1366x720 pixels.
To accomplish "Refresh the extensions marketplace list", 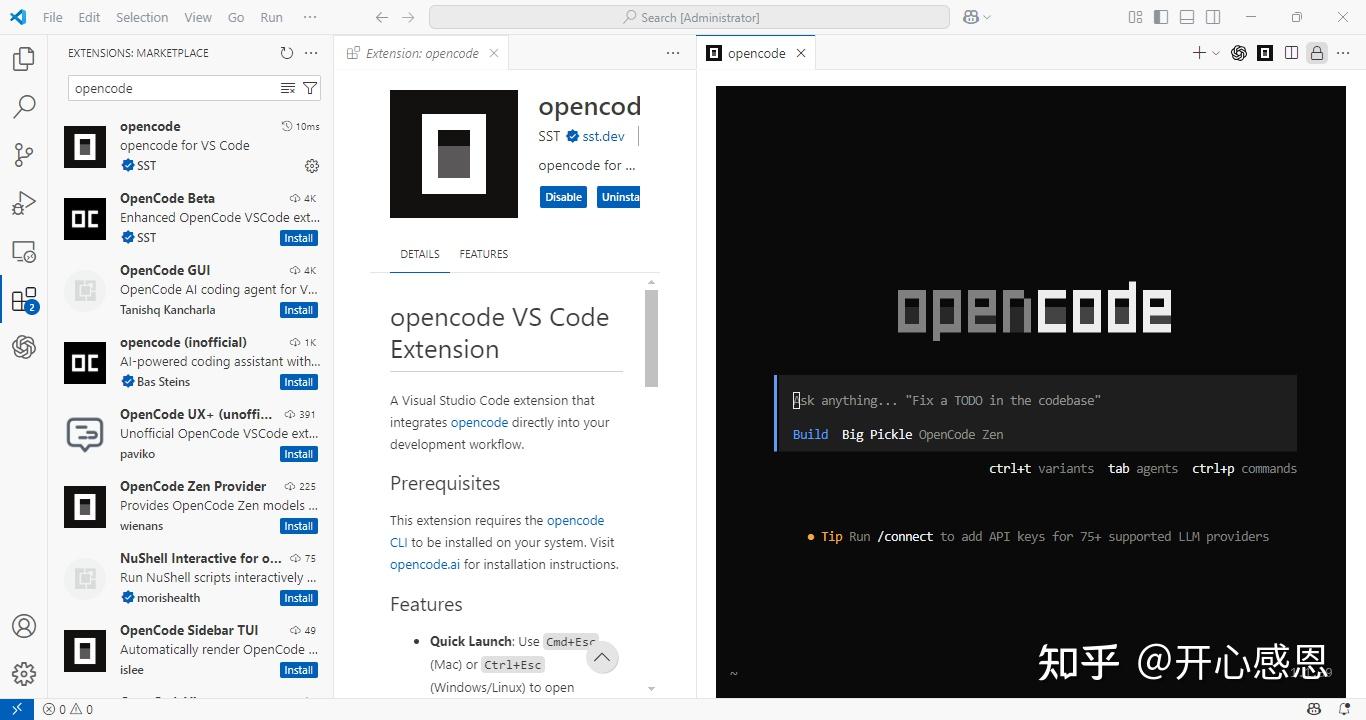I will (x=286, y=53).
